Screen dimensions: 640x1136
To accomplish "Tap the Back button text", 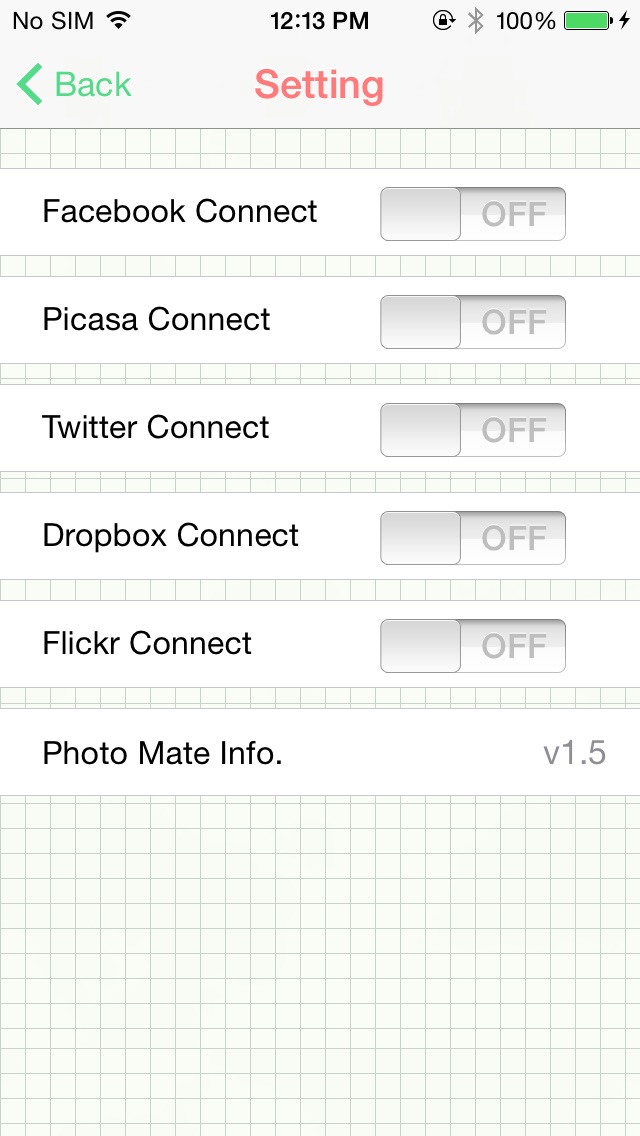I will pos(93,85).
